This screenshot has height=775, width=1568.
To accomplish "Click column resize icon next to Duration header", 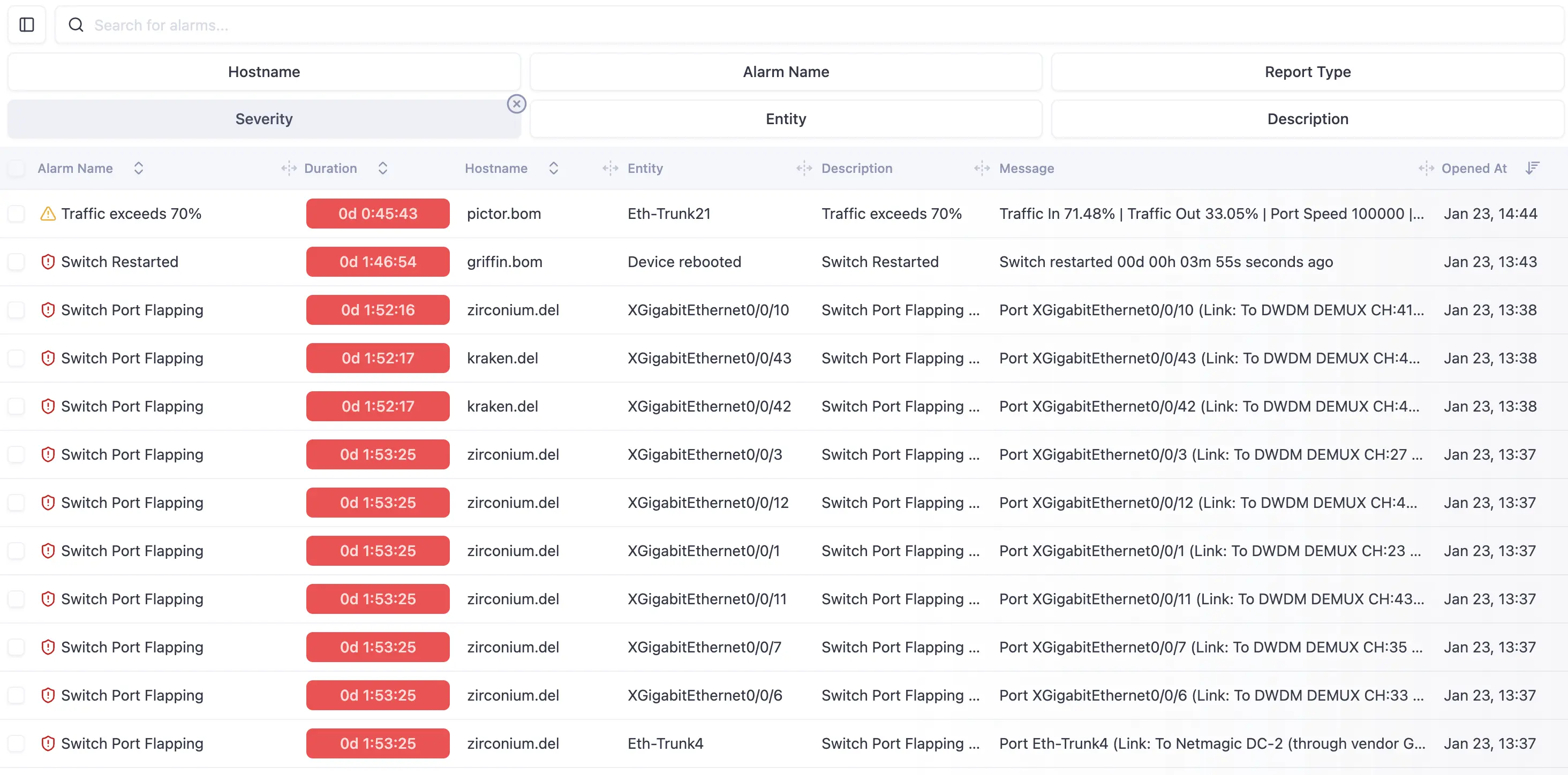I will tap(288, 168).
